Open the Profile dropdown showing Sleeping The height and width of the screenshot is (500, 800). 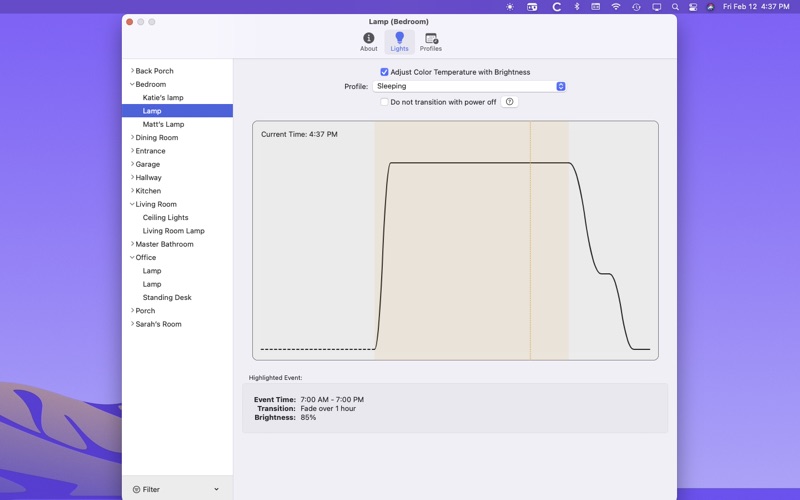point(470,87)
